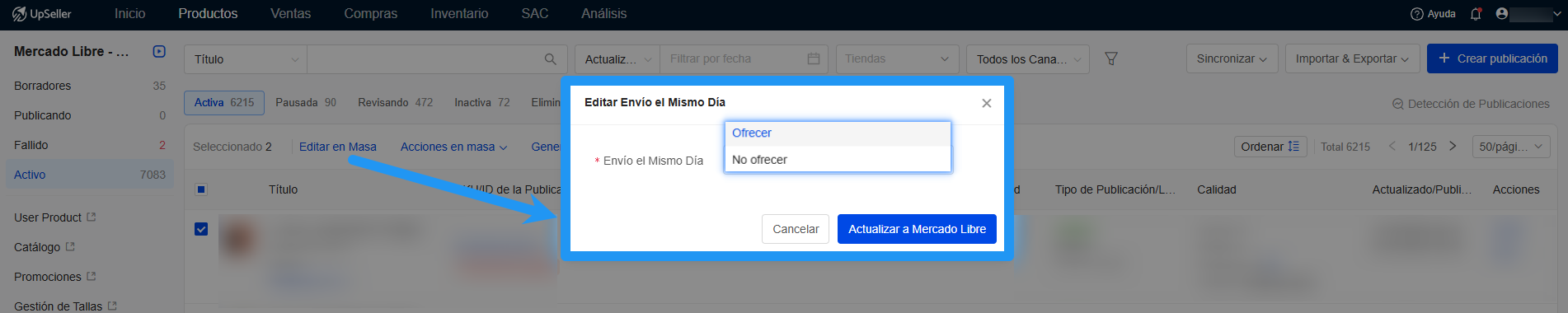Click Editar en Masa link

338,147
